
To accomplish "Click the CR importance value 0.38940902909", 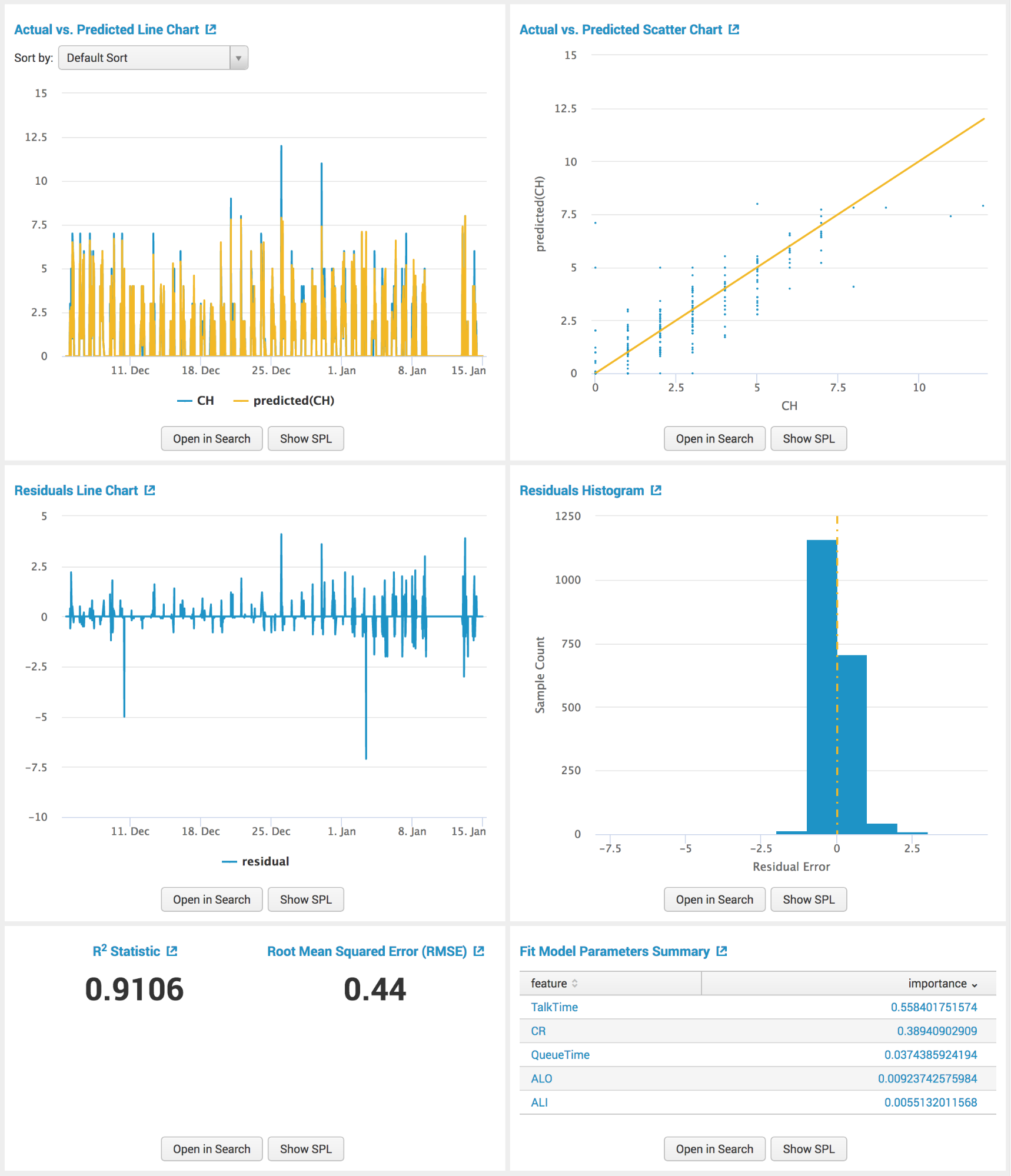I will [x=936, y=1031].
